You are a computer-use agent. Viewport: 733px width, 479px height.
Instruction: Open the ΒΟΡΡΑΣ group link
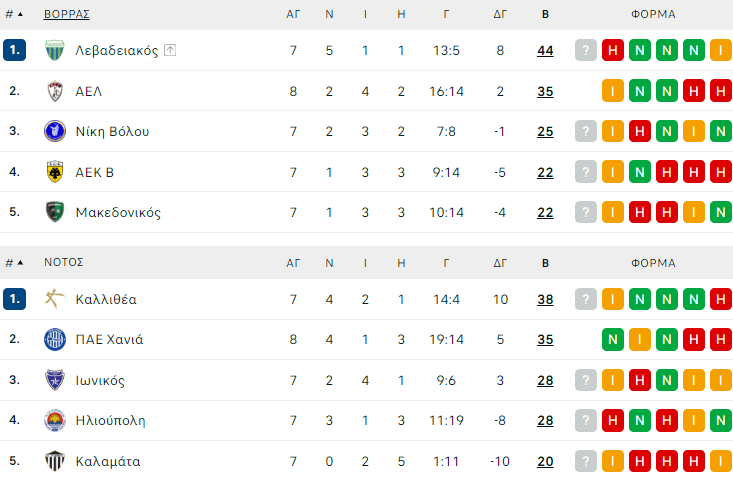click(67, 14)
